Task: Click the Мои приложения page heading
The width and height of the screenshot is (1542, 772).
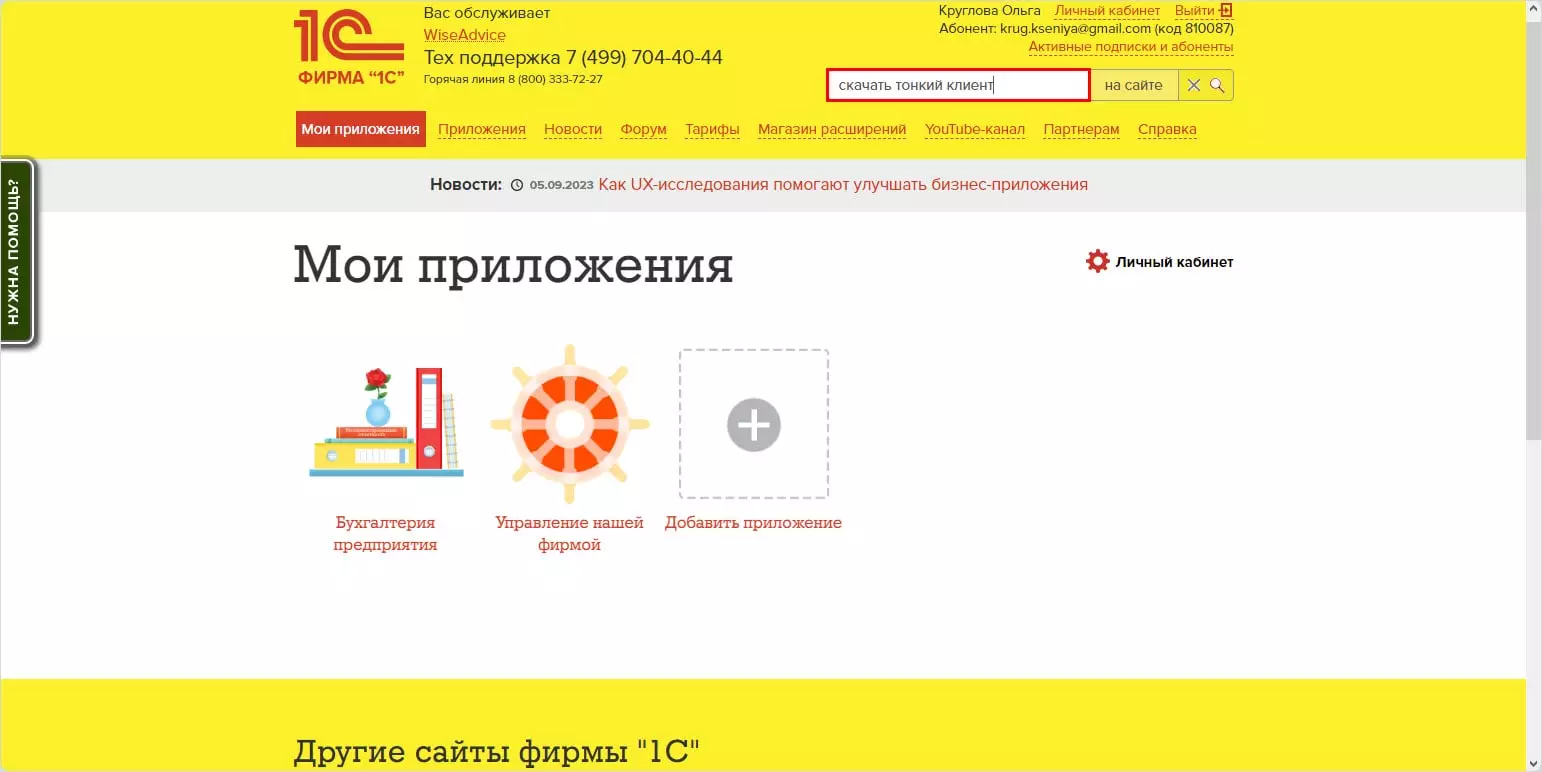Action: click(513, 266)
